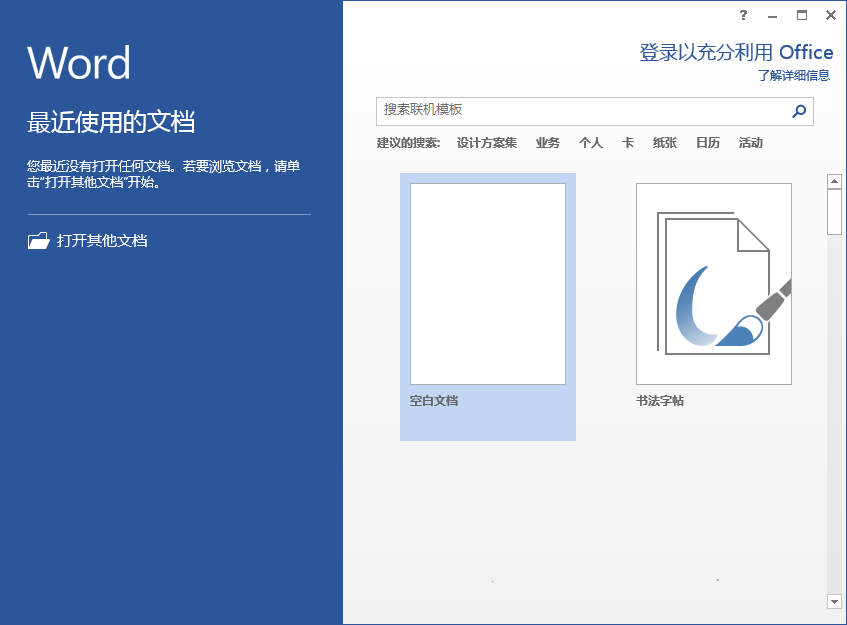Screen dimensions: 847x625
Task: Click the template list scroll up arrow
Action: tap(835, 182)
